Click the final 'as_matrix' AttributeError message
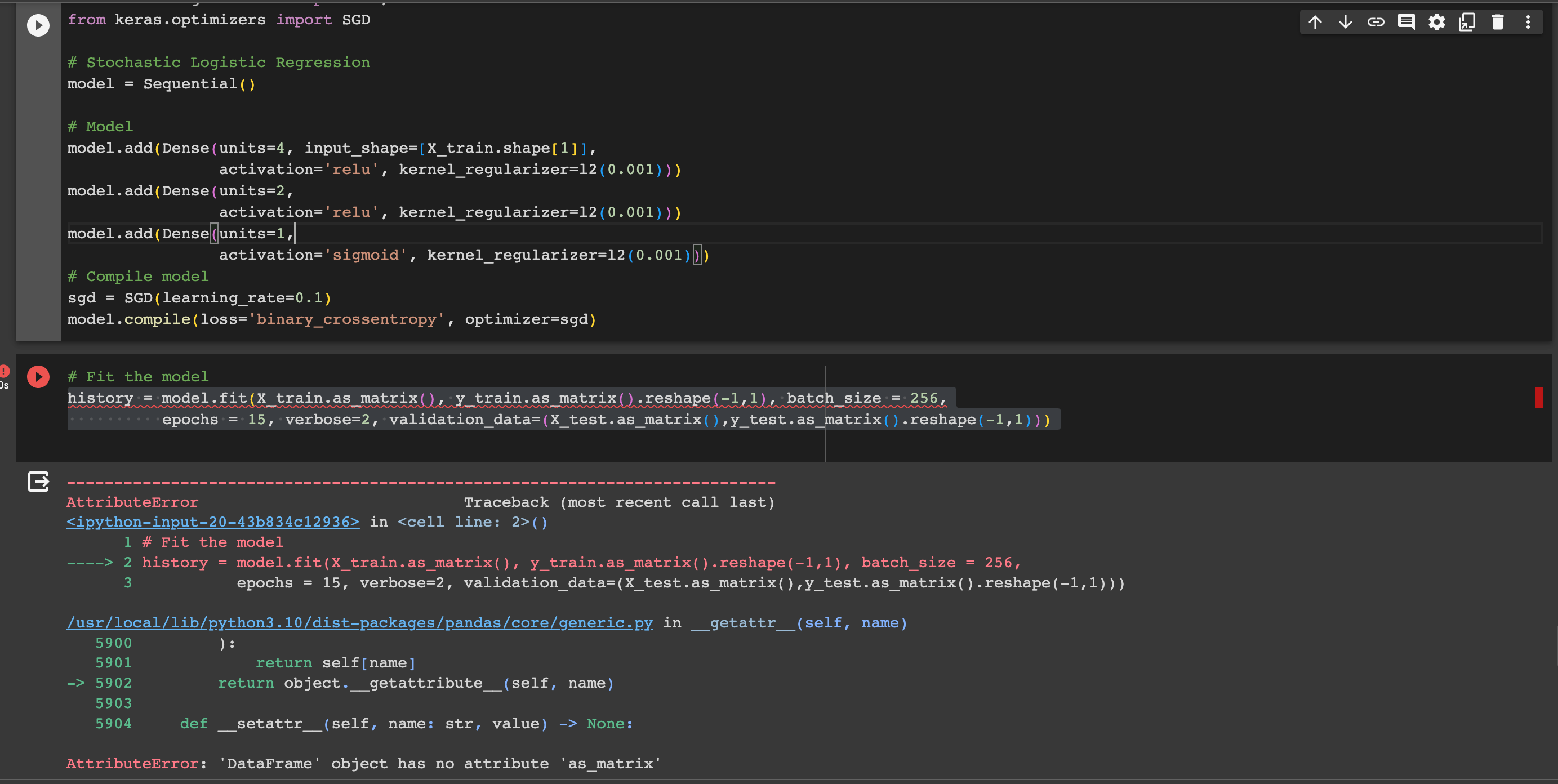This screenshot has height=784, width=1558. pos(363,763)
